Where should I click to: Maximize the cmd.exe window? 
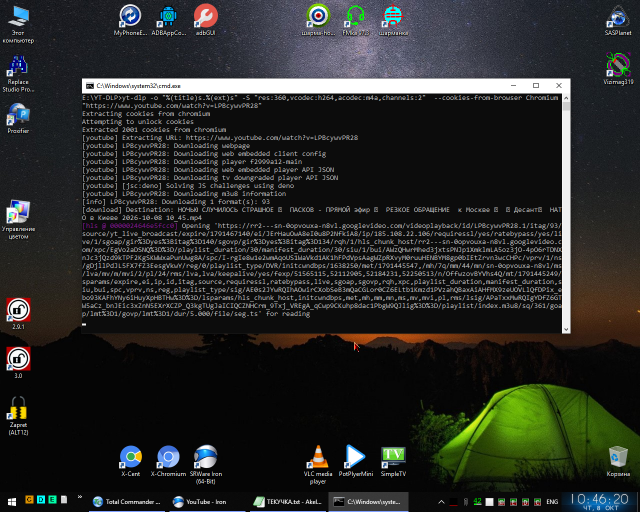pyautogui.click(x=536, y=85)
